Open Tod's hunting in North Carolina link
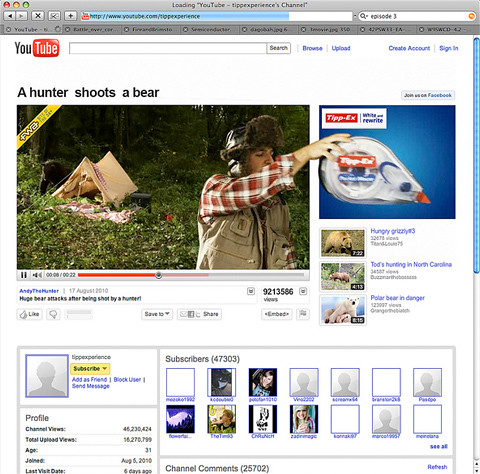Screen dimensions: 480x474 pyautogui.click(x=411, y=264)
